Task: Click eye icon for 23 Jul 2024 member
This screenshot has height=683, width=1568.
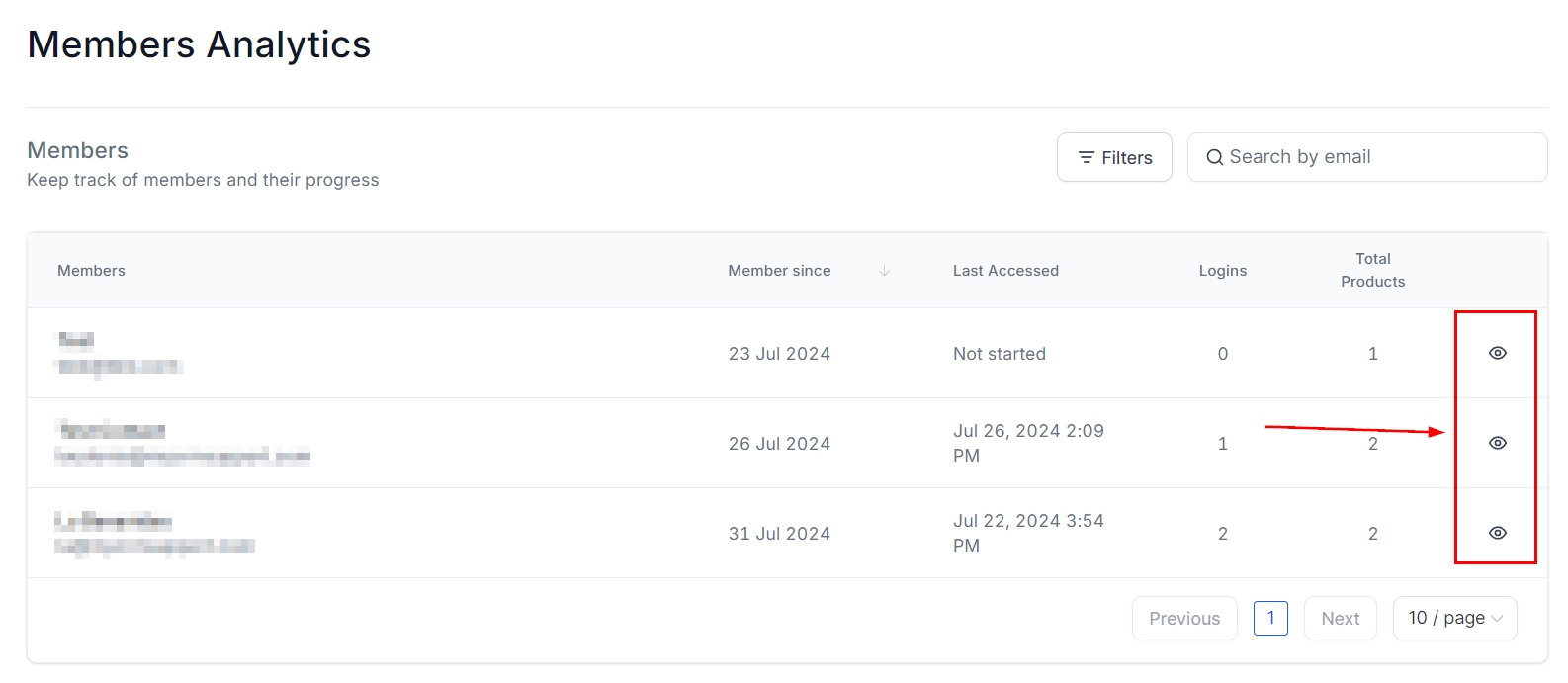Action: pyautogui.click(x=1498, y=353)
